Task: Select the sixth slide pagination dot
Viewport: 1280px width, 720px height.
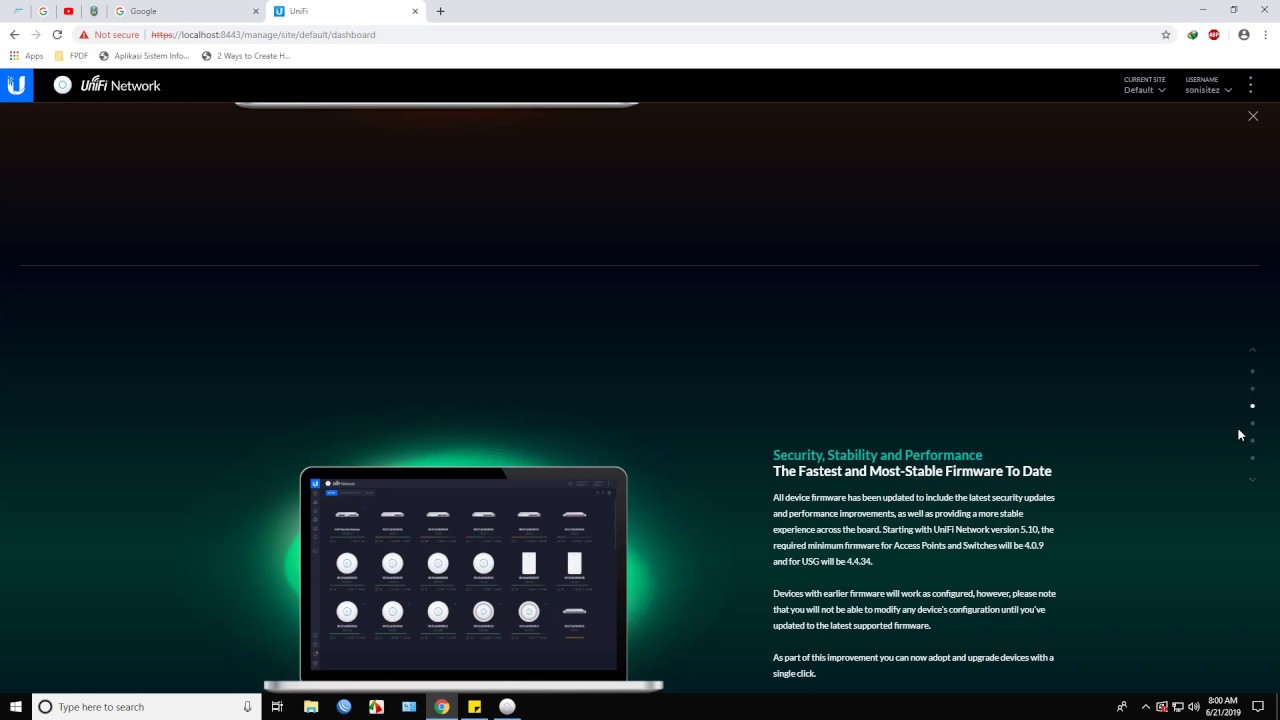Action: [x=1252, y=458]
